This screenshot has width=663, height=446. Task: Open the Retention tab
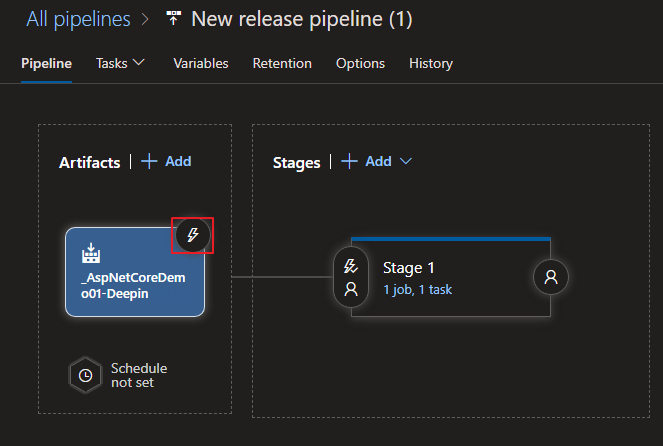pos(282,63)
